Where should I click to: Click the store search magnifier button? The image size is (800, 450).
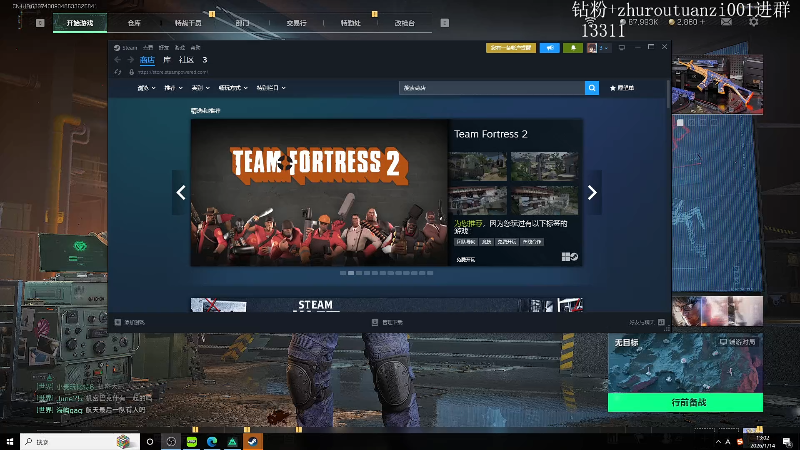click(x=592, y=88)
